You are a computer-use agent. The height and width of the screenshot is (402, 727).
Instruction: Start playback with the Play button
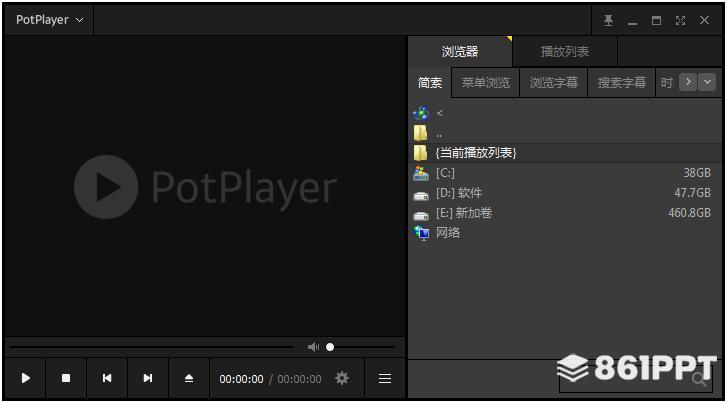tap(26, 378)
